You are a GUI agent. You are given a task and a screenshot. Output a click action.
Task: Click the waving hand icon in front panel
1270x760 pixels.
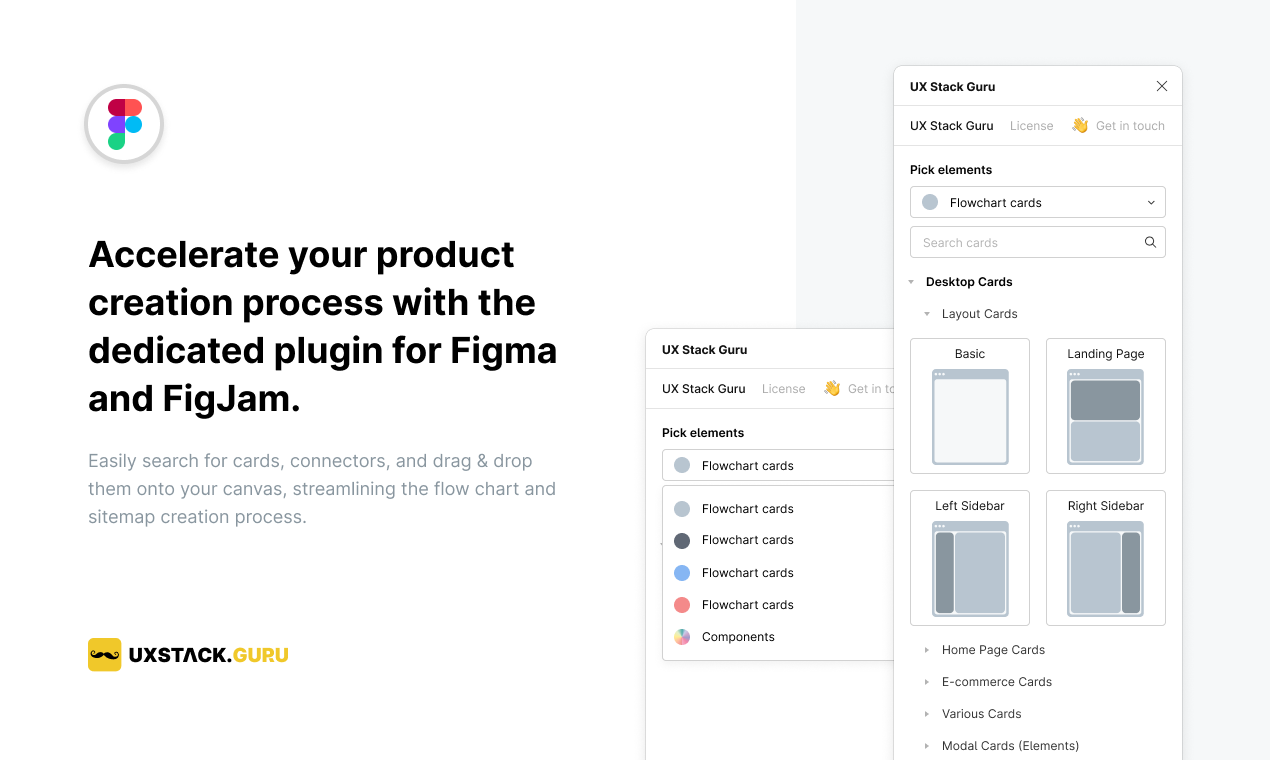(1080, 125)
